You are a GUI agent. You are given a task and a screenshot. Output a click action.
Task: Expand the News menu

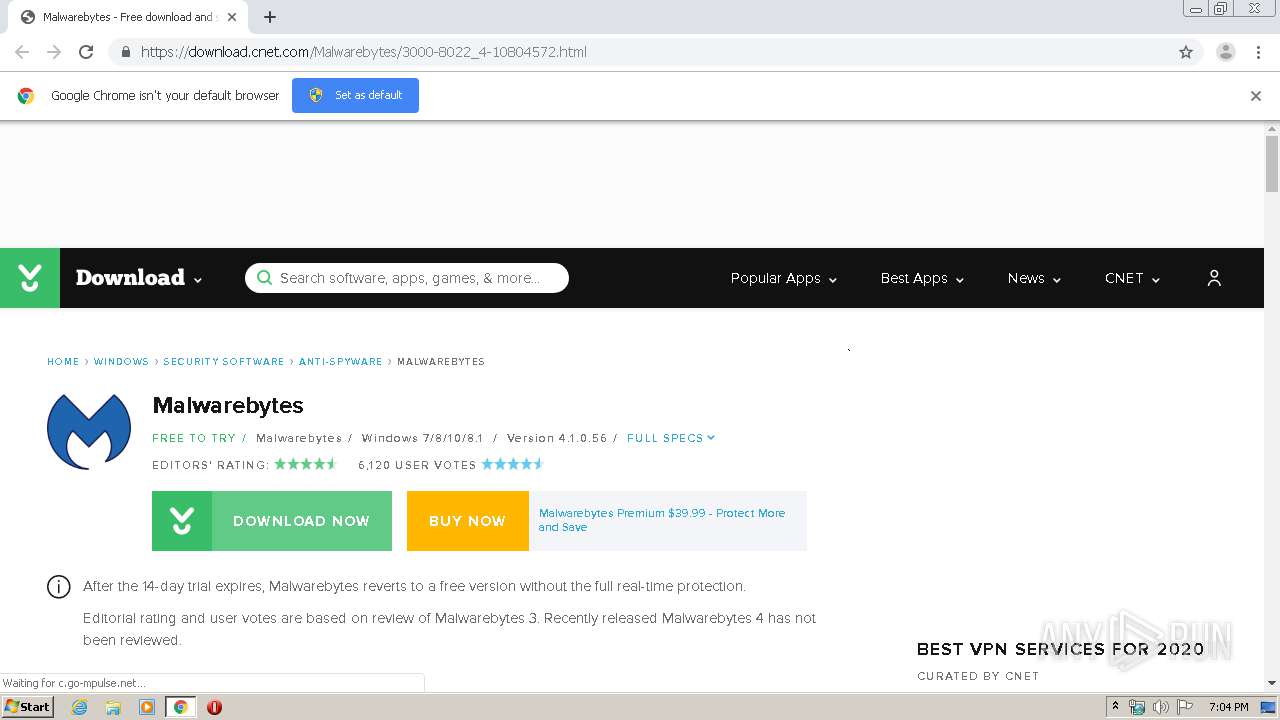1034,278
